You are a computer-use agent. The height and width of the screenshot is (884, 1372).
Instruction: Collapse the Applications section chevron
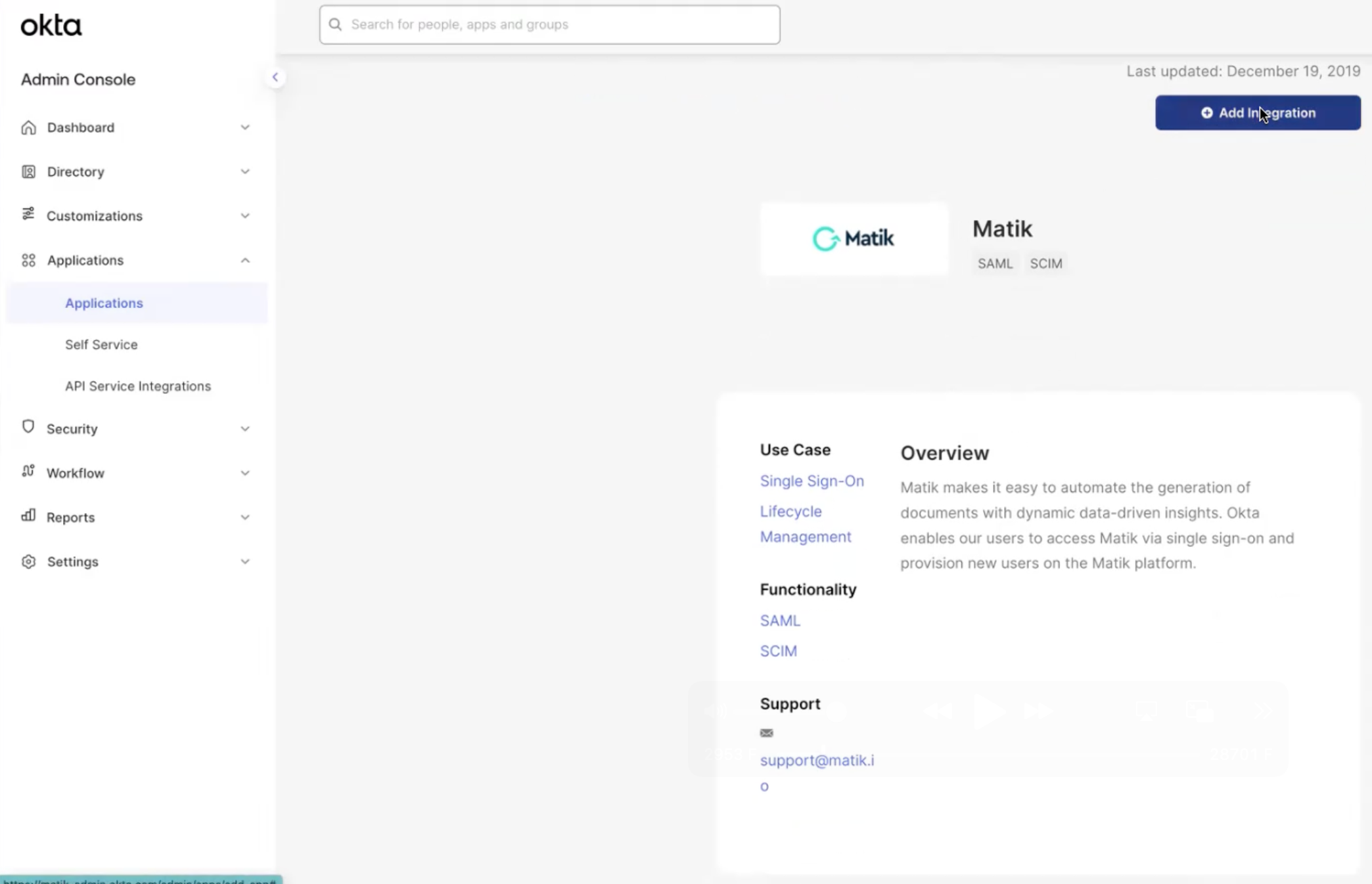point(245,260)
